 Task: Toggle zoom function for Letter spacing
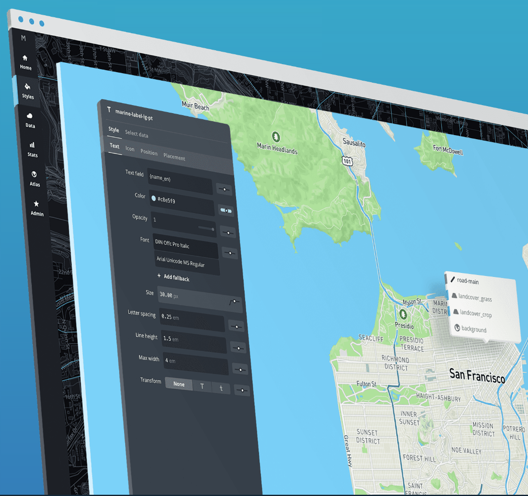pyautogui.click(x=236, y=326)
